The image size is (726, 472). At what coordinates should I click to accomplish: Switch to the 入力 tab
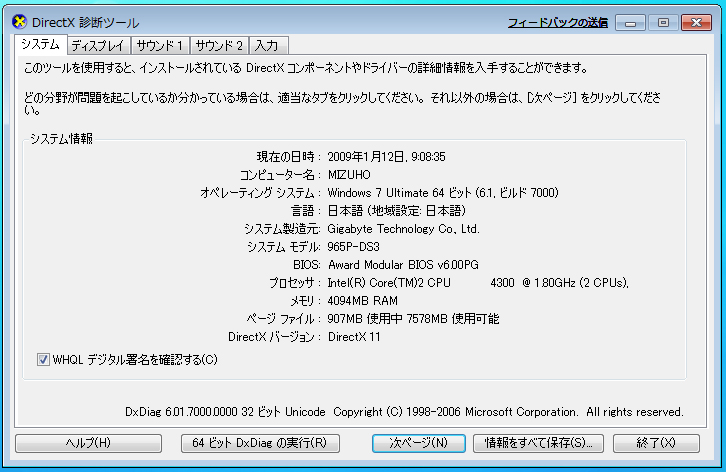tap(266, 45)
